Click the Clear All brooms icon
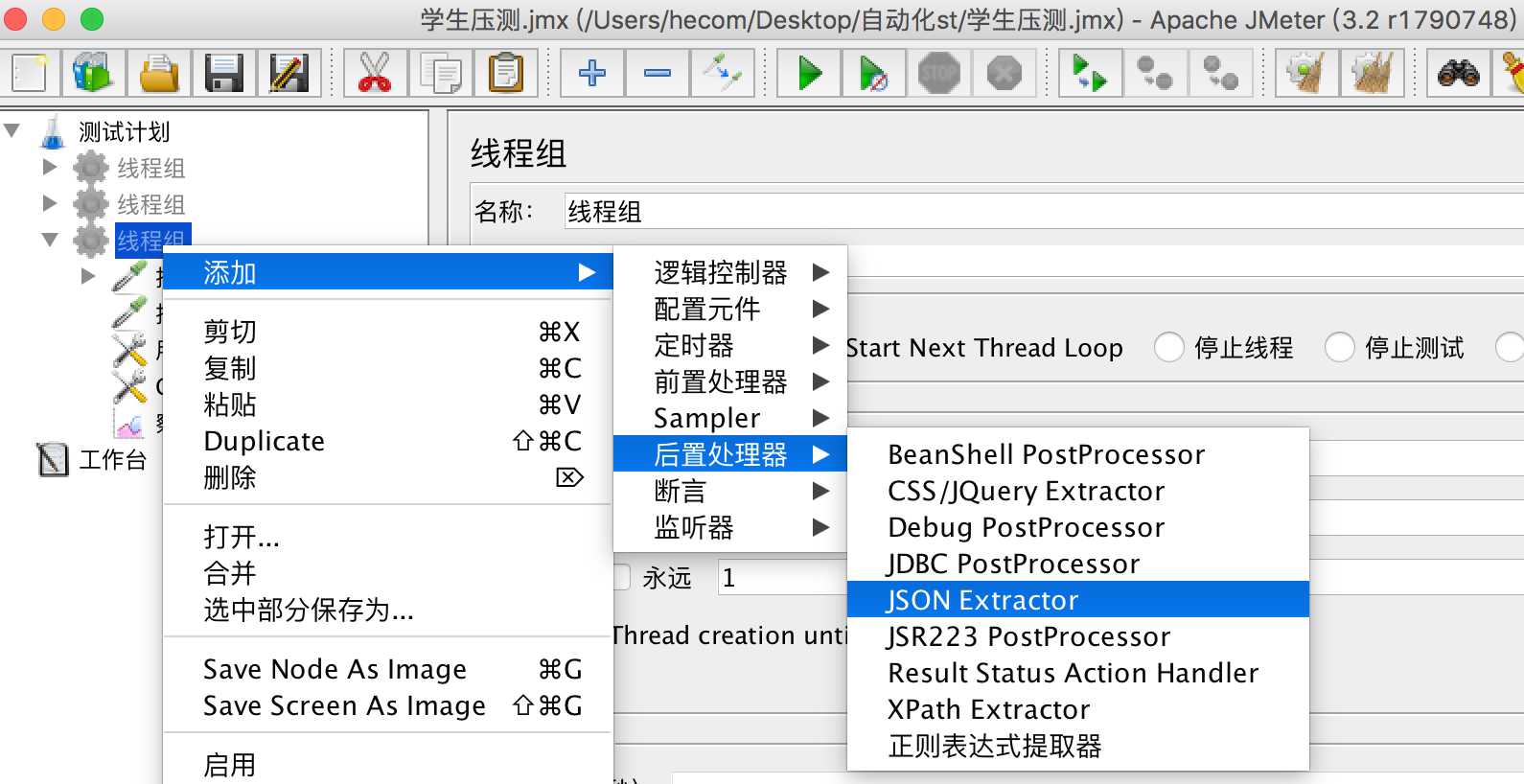Screen dimensions: 1524x784 coord(1372,73)
